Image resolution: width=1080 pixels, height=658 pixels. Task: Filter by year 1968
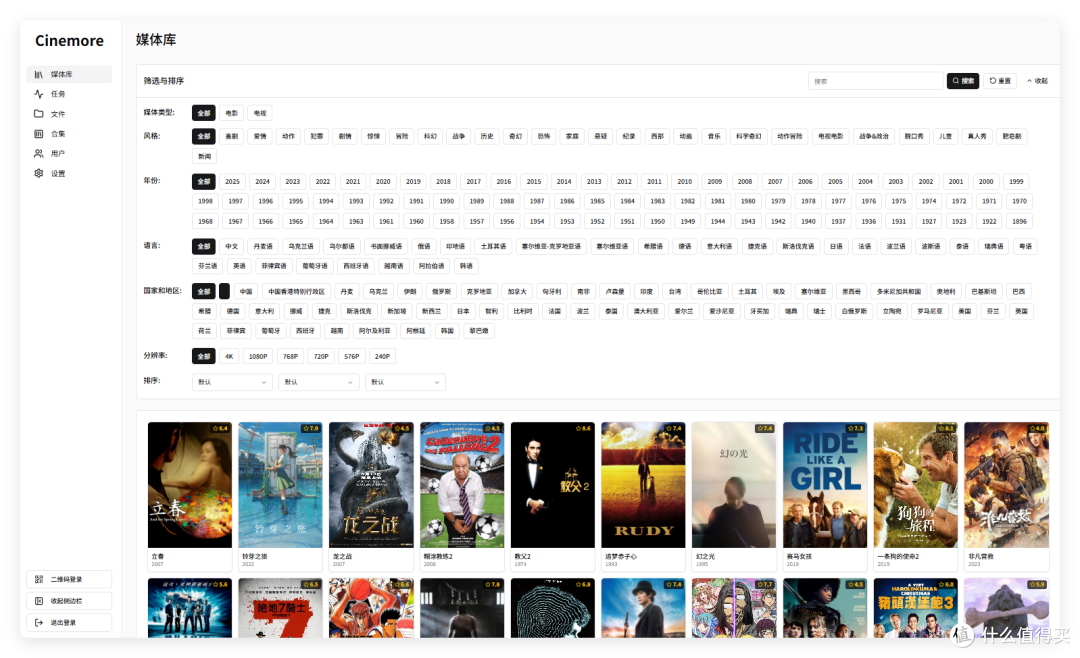(205, 222)
